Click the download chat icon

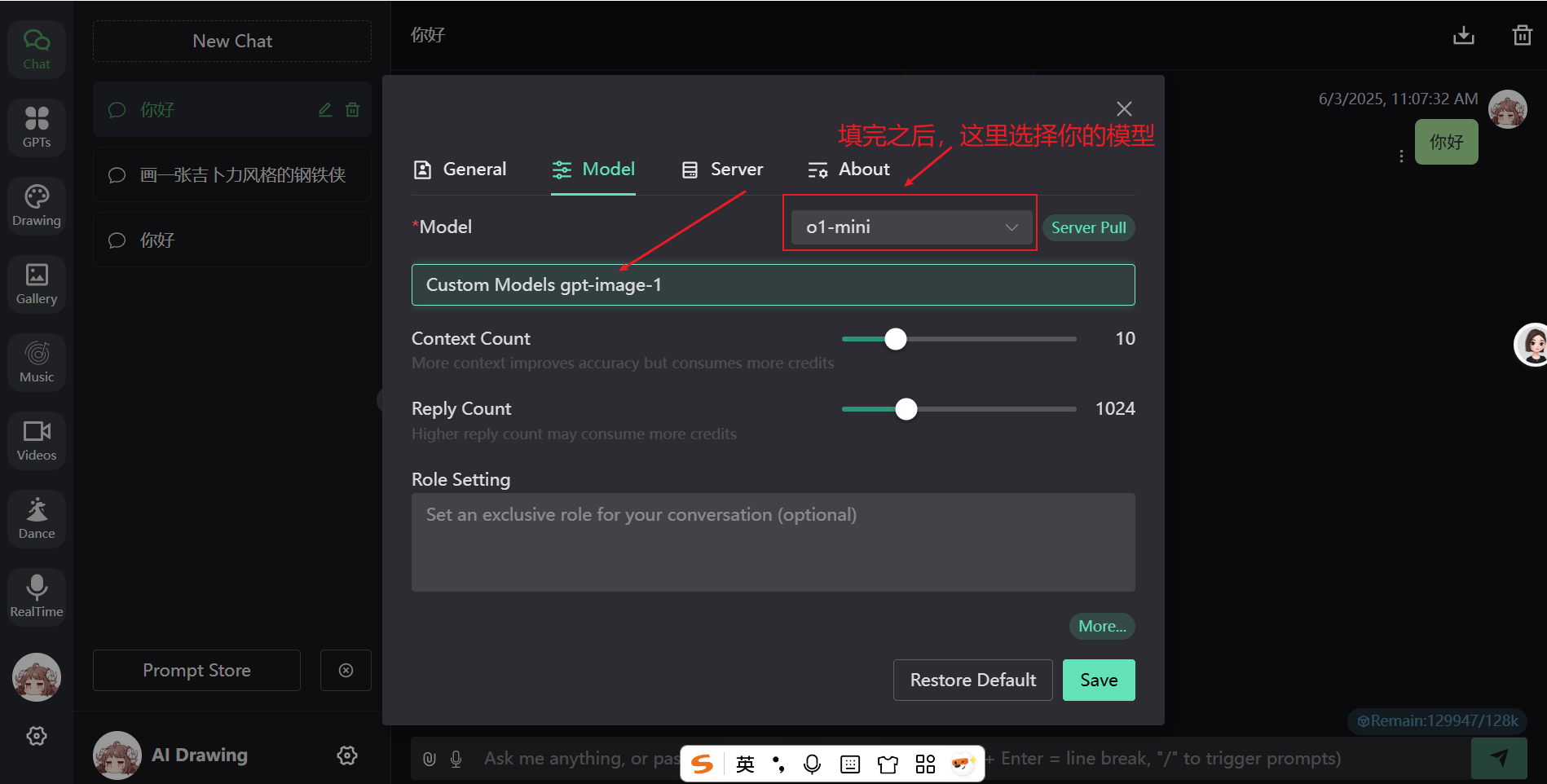1463,36
